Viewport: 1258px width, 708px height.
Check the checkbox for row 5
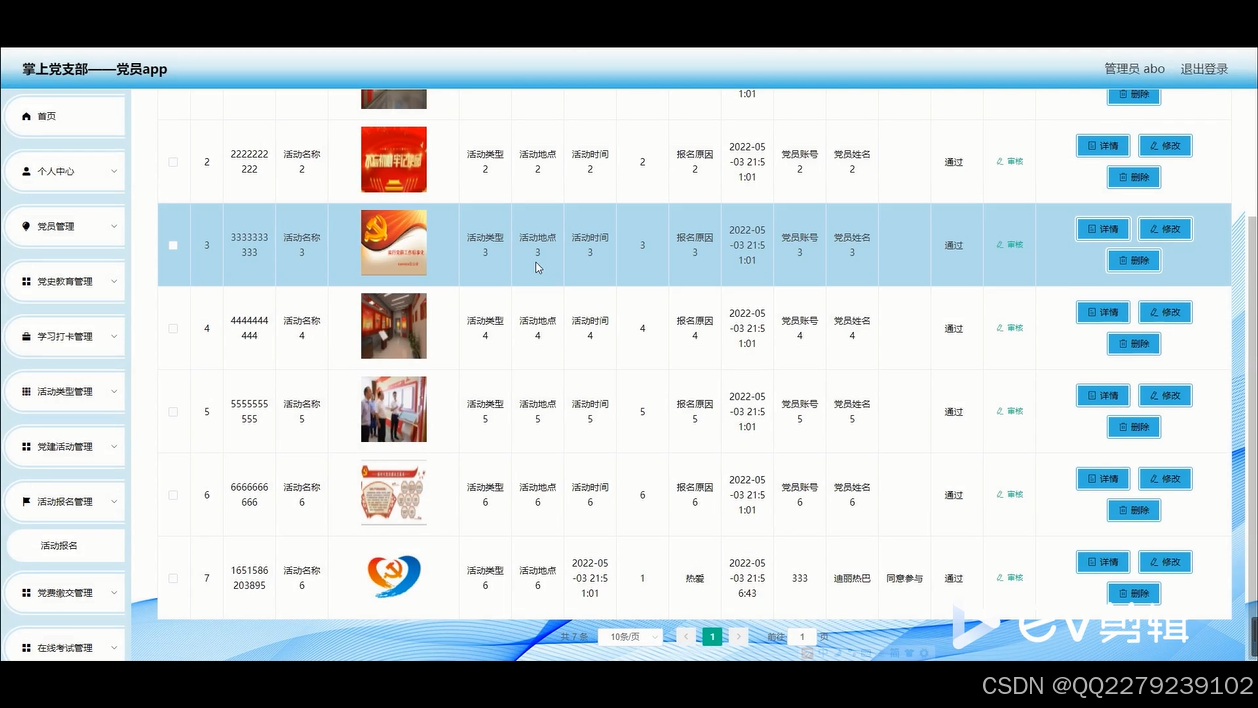tap(172, 410)
